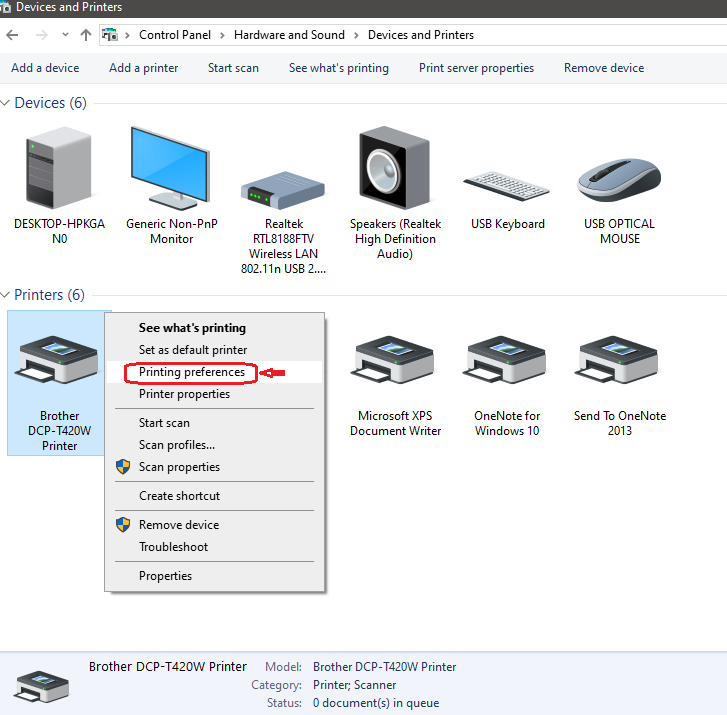Choose Remove device in context menu

coord(214,525)
